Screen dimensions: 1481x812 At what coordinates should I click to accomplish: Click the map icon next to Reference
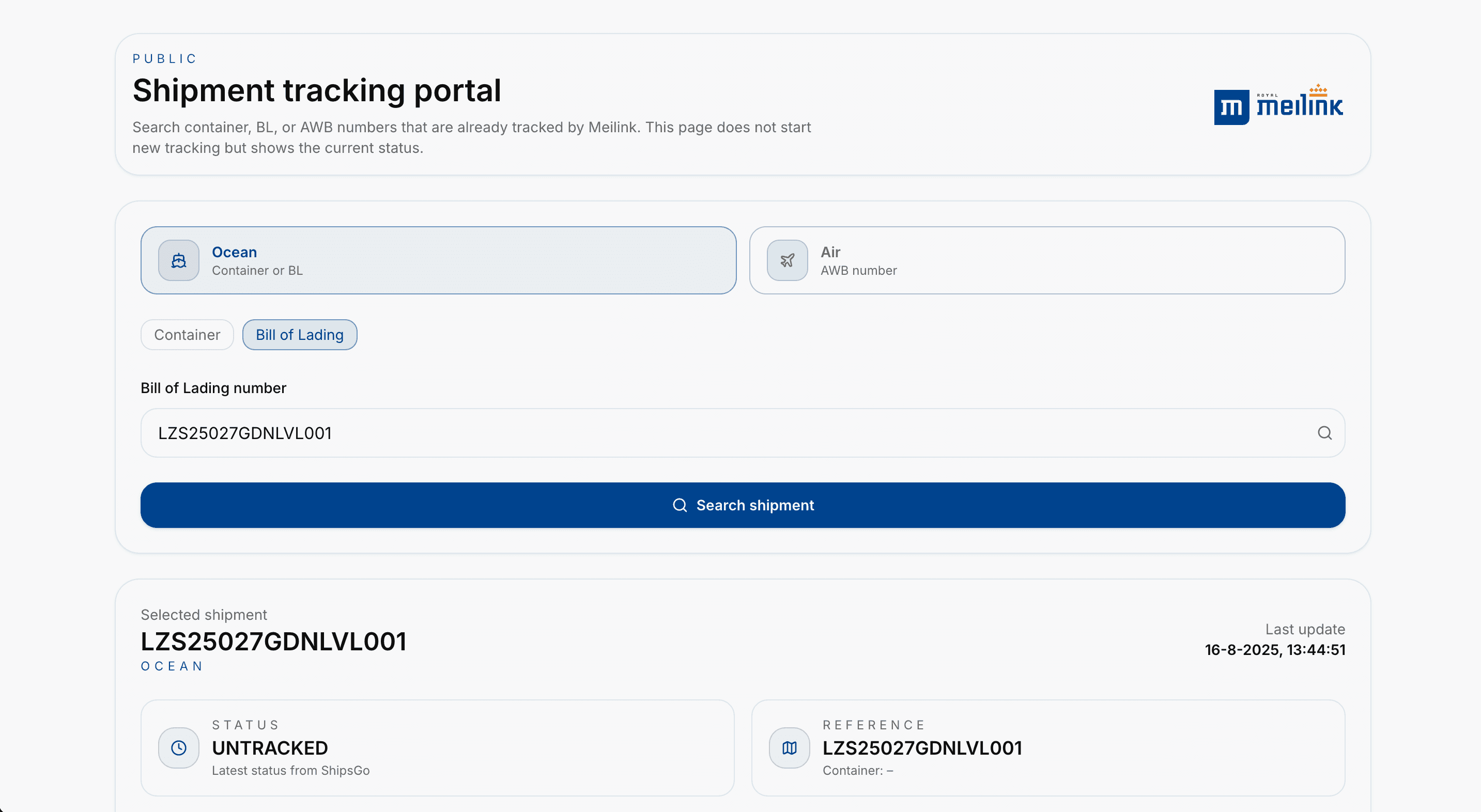(790, 747)
